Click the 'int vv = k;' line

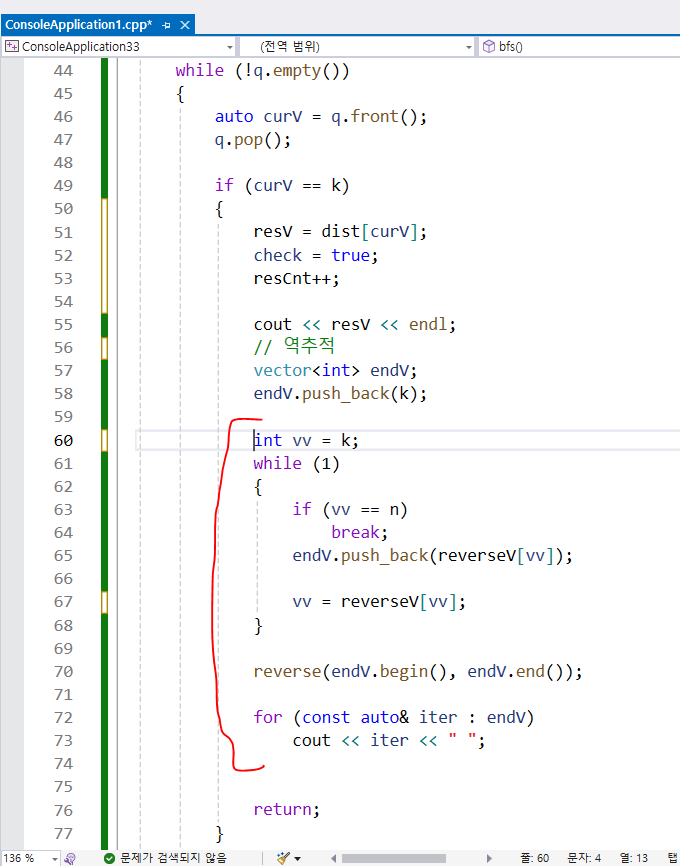coord(306,441)
